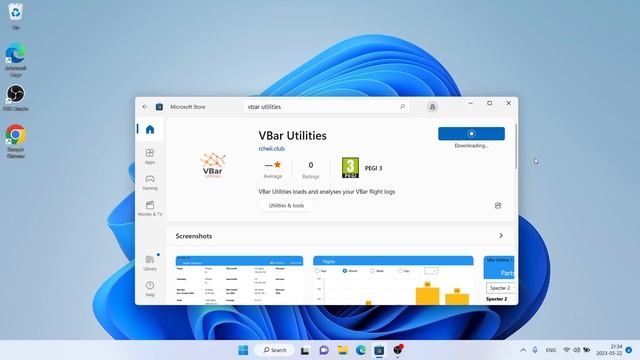Image resolution: width=640 pixels, height=360 pixels.
Task: Click the ENG language indicator
Action: click(551, 350)
